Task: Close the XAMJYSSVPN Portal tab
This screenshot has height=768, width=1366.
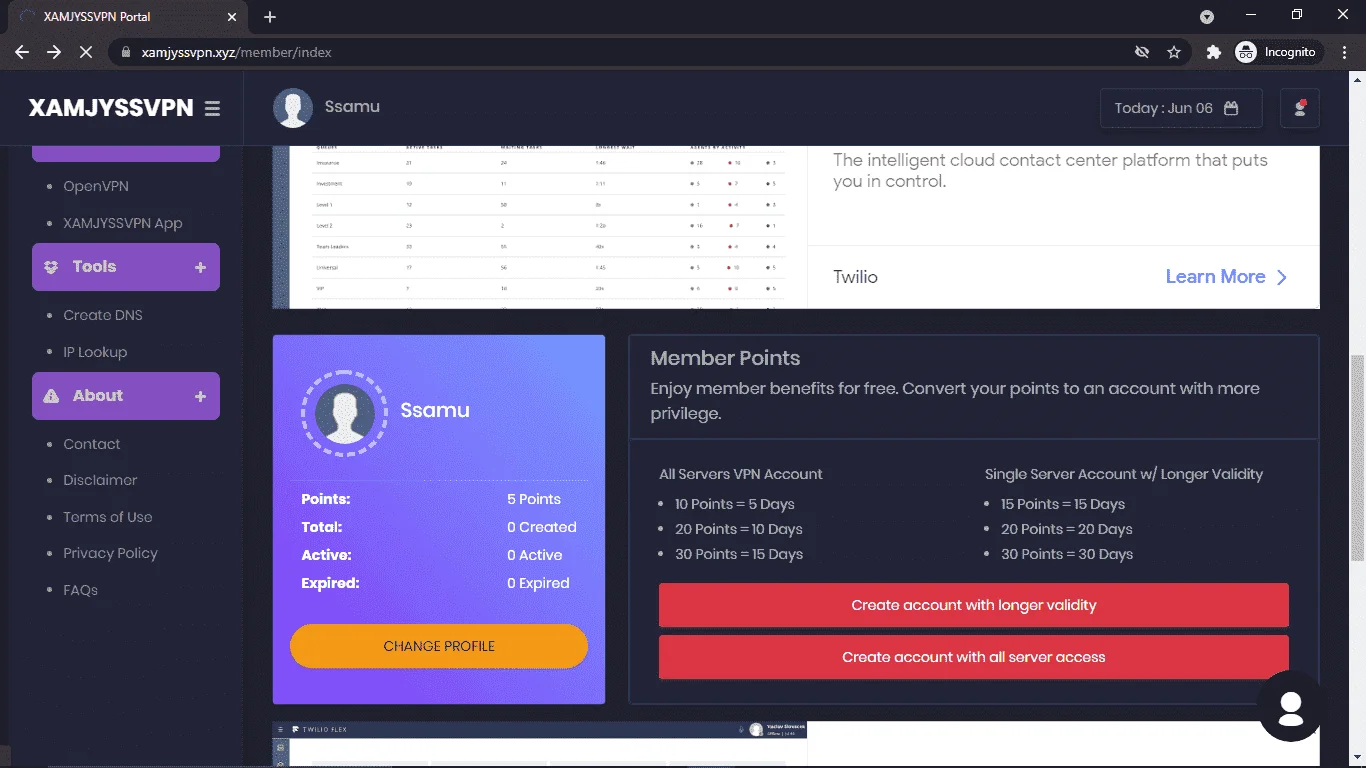Action: (x=232, y=17)
